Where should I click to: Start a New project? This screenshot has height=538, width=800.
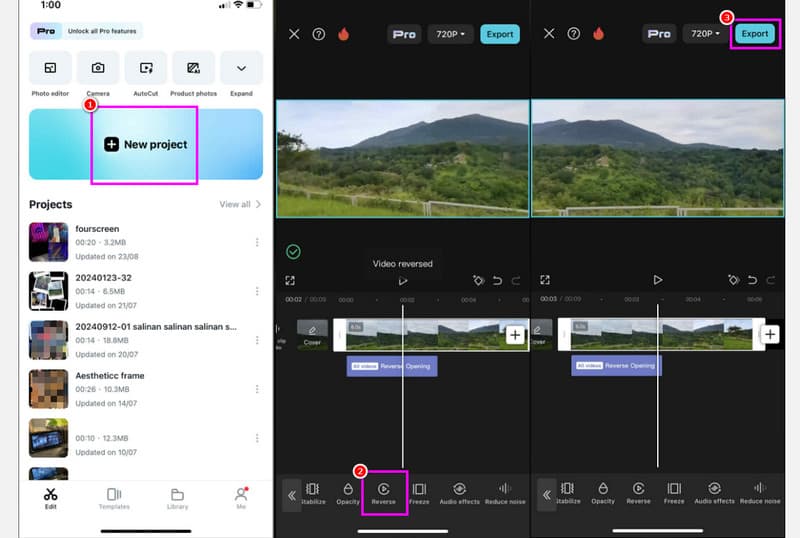[x=146, y=144]
